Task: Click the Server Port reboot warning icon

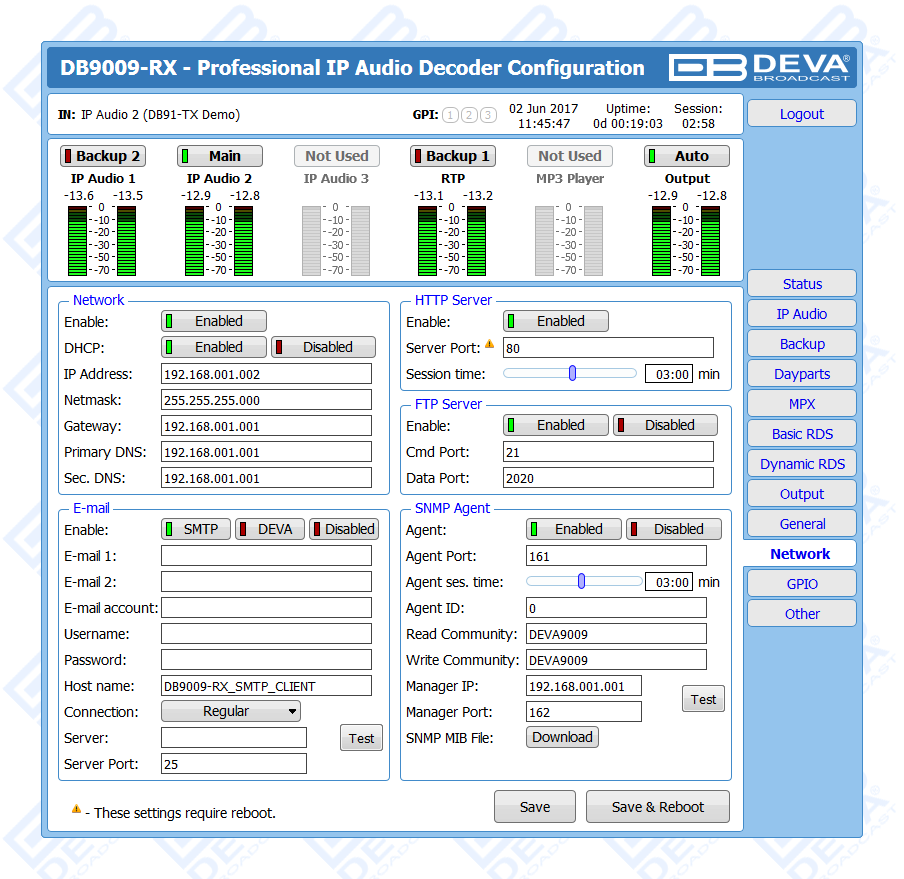Action: pos(490,345)
